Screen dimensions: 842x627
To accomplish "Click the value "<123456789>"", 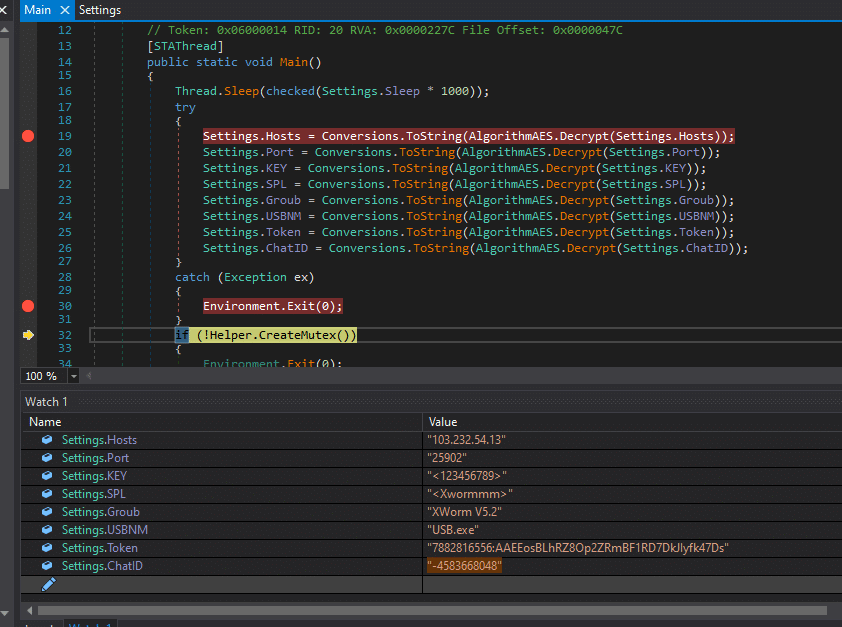I will click(x=467, y=476).
